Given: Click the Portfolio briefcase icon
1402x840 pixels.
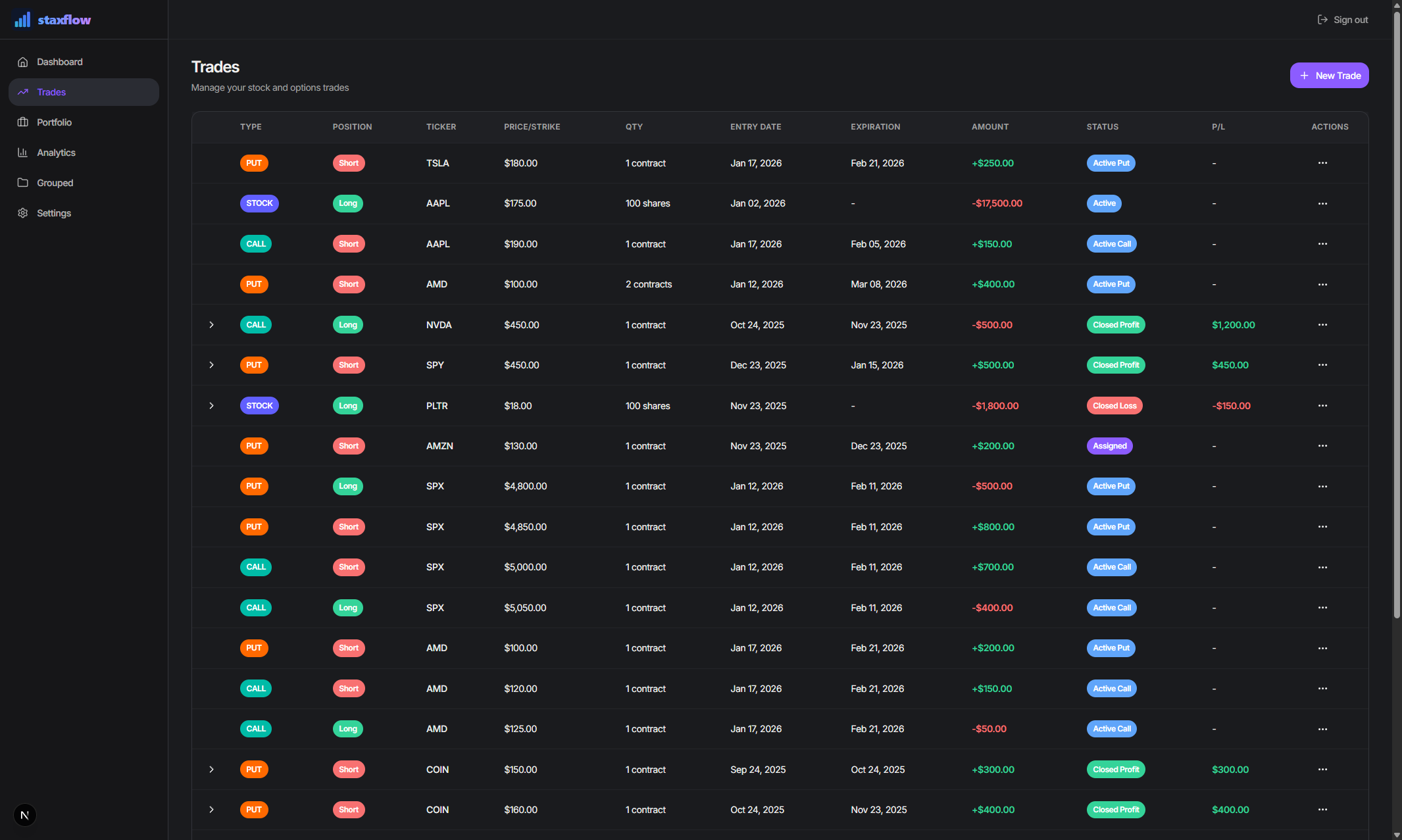Looking at the screenshot, I should (x=23, y=122).
